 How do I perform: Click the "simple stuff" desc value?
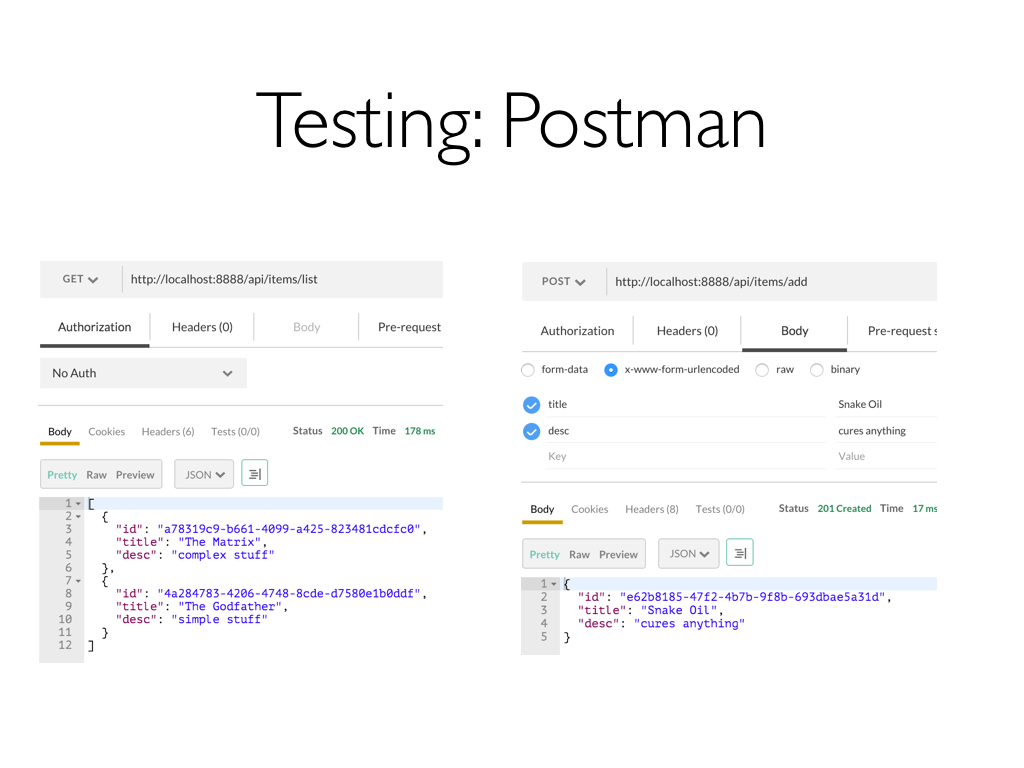pos(219,619)
